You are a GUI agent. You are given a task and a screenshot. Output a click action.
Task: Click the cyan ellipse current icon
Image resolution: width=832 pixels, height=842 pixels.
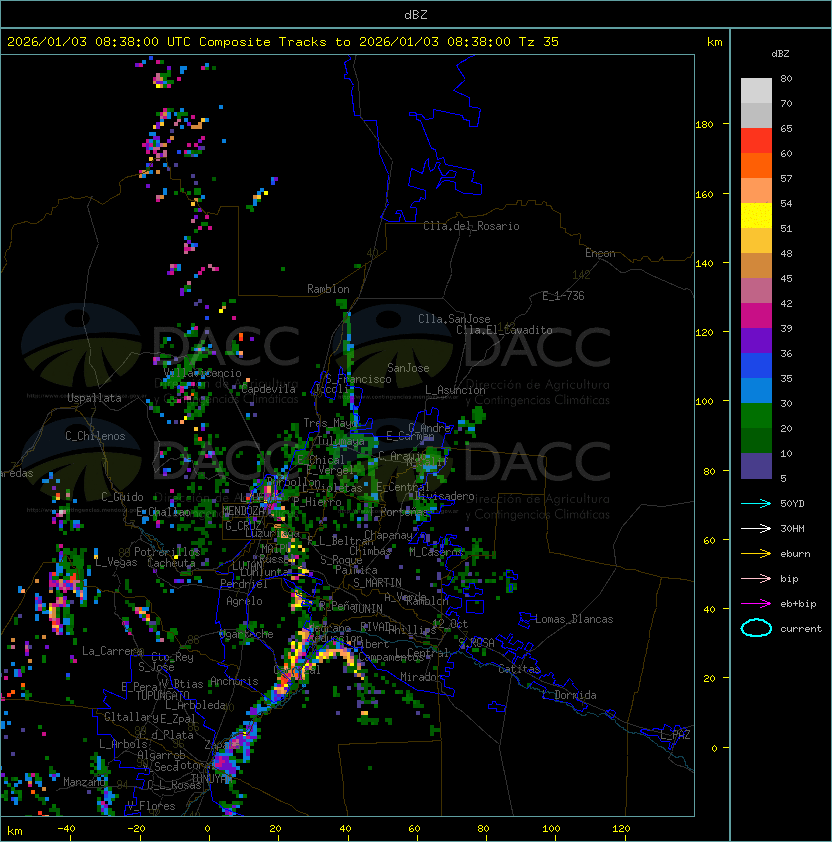(756, 628)
